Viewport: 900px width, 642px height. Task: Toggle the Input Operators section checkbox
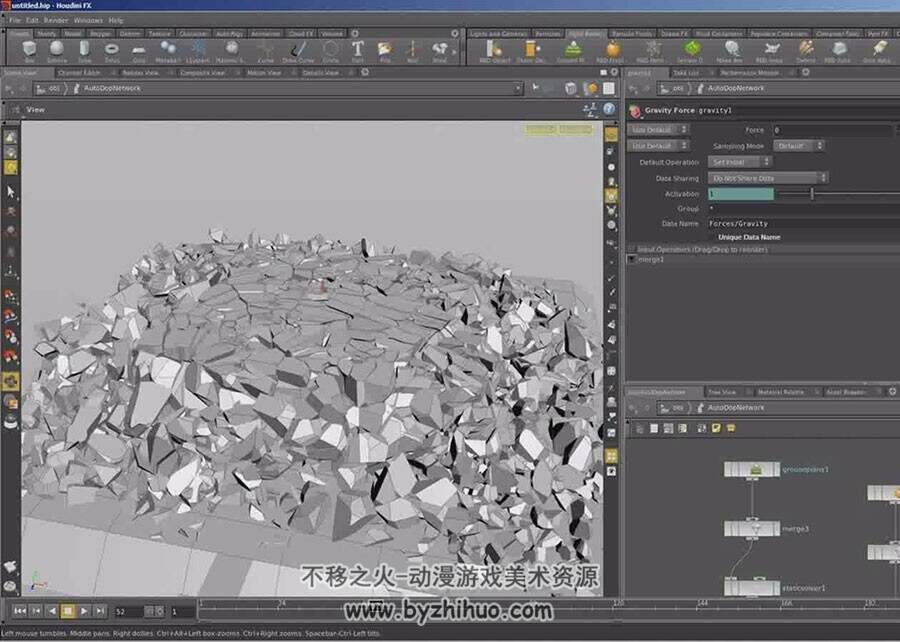[x=631, y=250]
